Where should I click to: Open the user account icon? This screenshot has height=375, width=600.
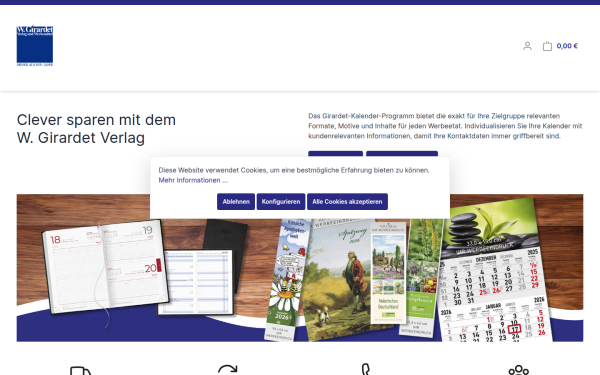527,46
